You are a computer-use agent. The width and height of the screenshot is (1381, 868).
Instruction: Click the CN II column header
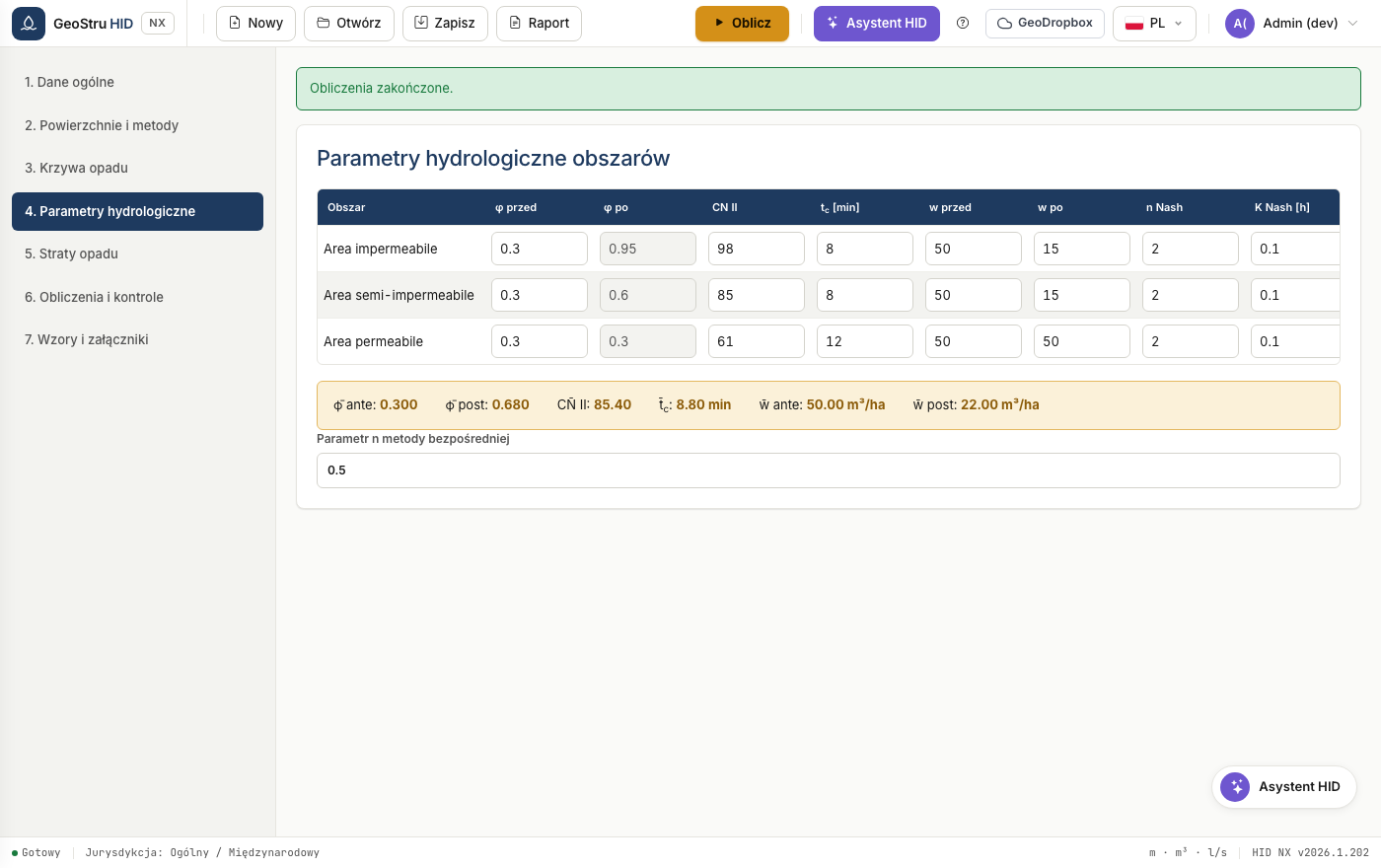(725, 207)
